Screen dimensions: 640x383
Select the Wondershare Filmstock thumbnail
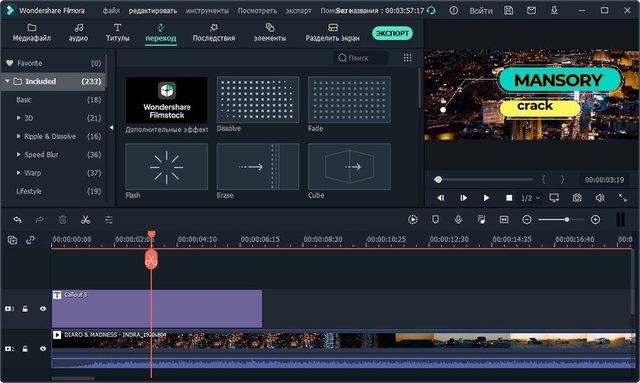(167, 100)
